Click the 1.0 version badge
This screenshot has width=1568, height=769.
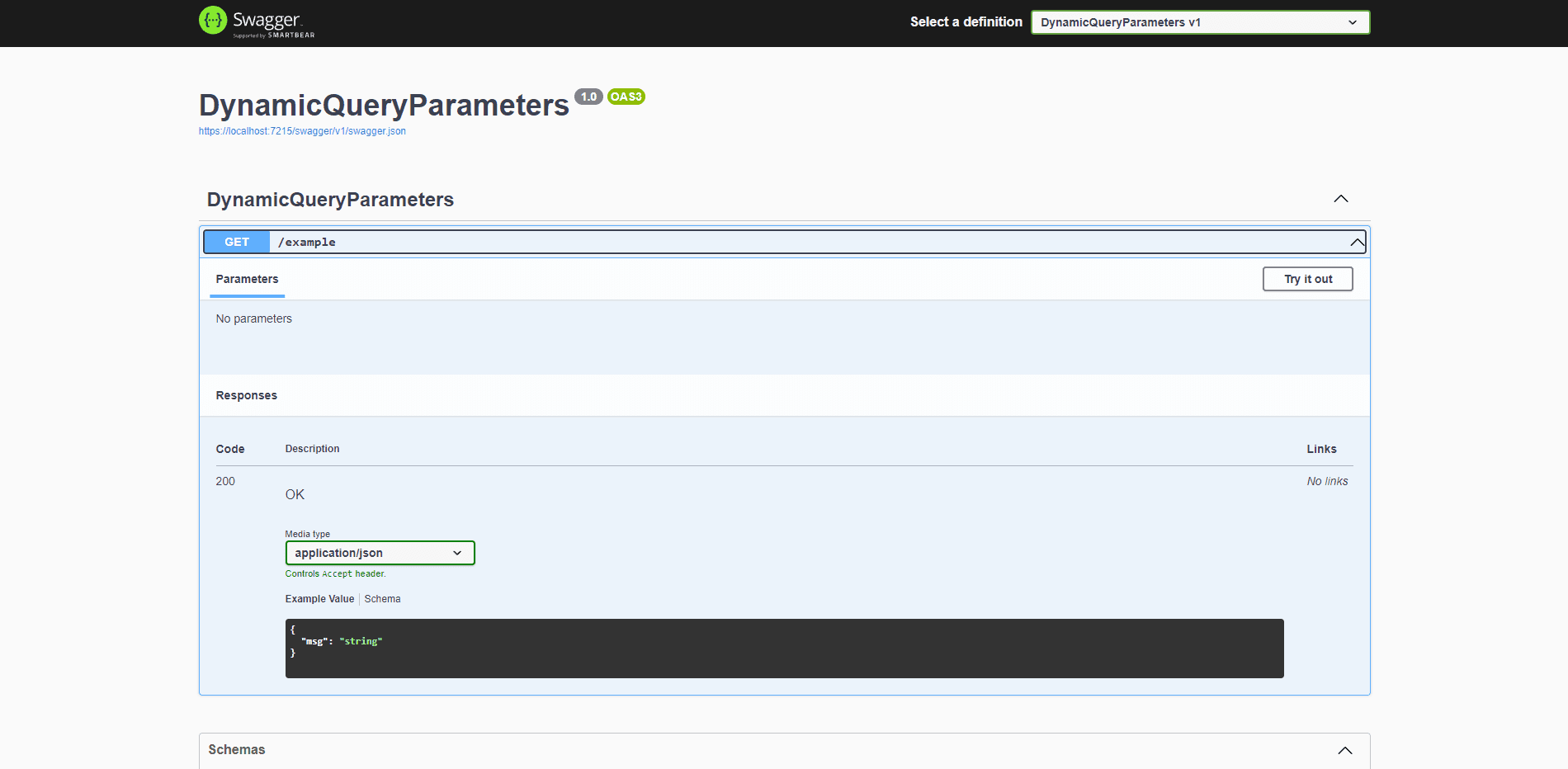[588, 97]
